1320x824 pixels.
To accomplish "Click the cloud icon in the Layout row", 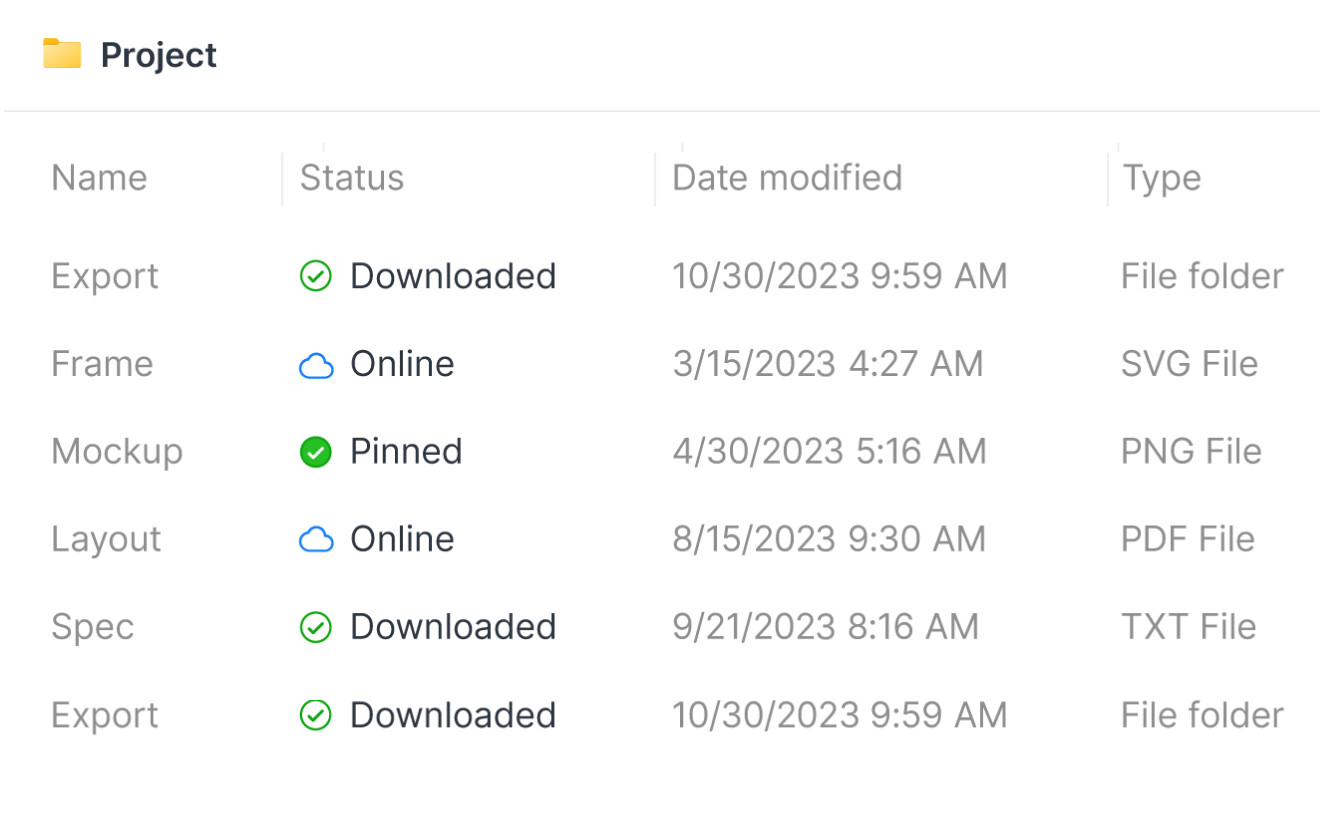I will click(x=316, y=540).
